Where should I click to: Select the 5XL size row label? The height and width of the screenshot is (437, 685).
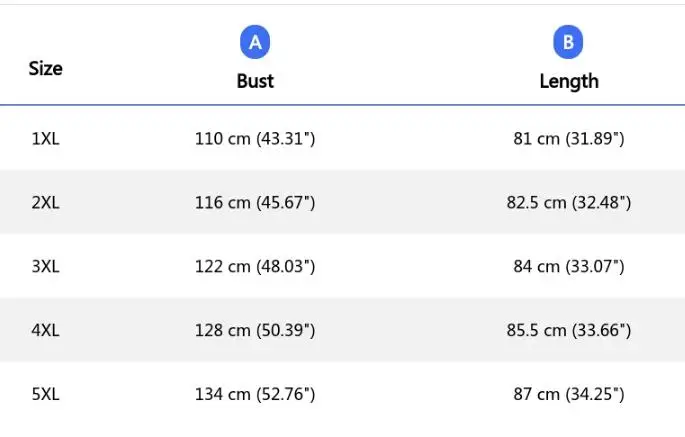45,394
